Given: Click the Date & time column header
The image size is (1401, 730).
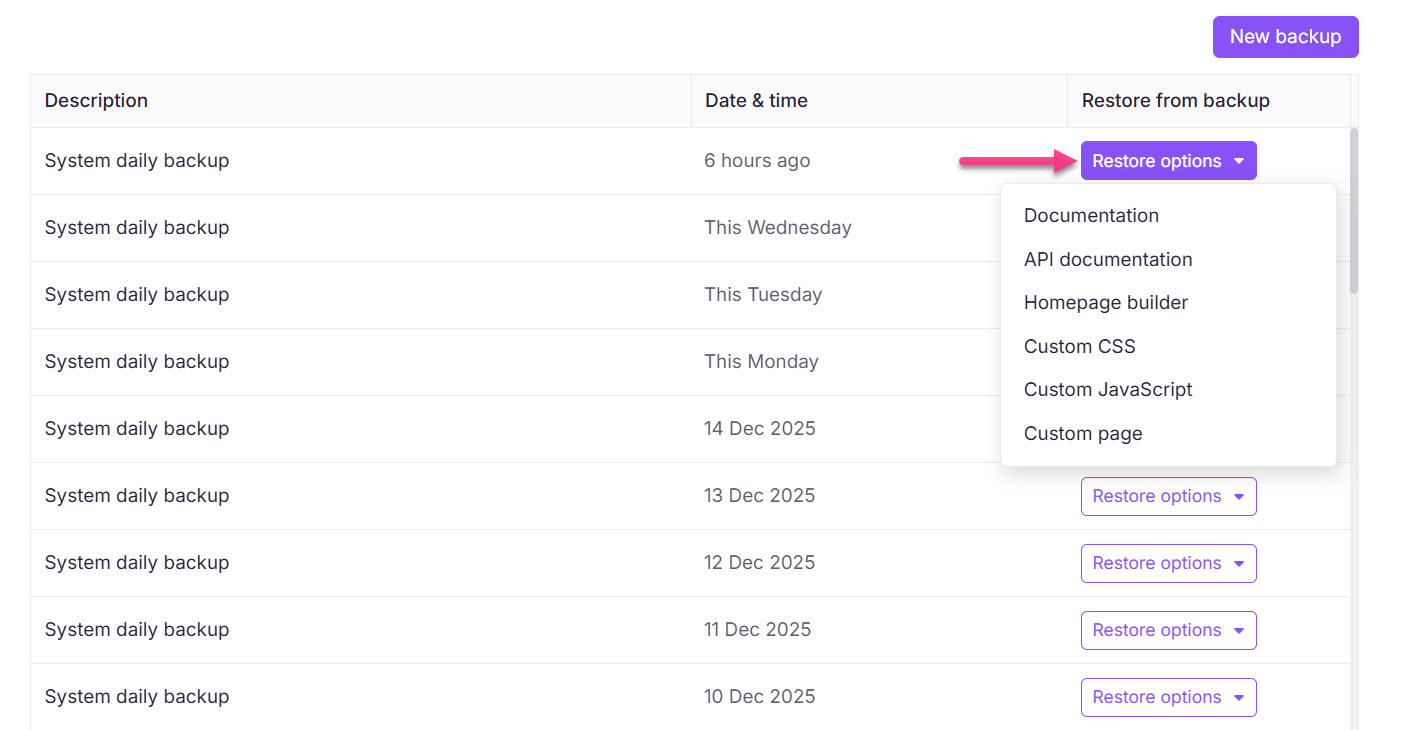Looking at the screenshot, I should coord(756,100).
